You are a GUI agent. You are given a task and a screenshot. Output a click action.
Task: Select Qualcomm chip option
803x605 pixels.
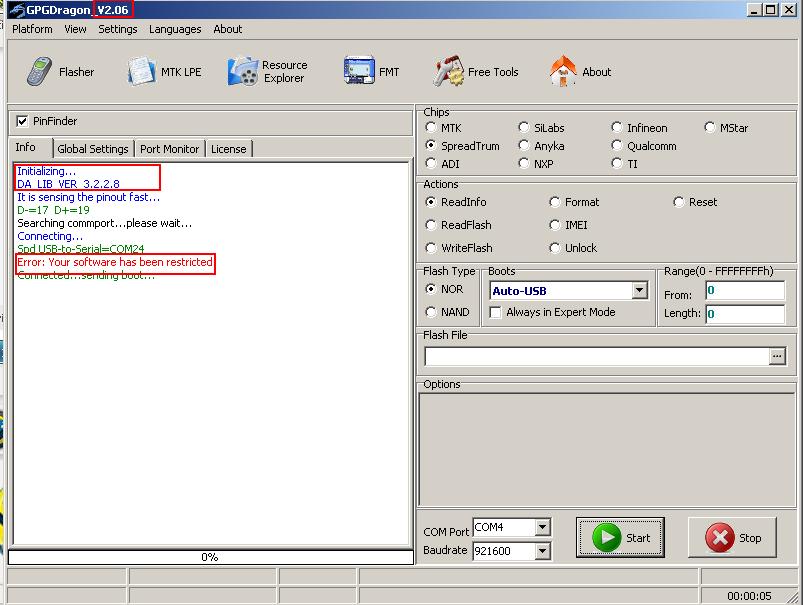click(617, 145)
